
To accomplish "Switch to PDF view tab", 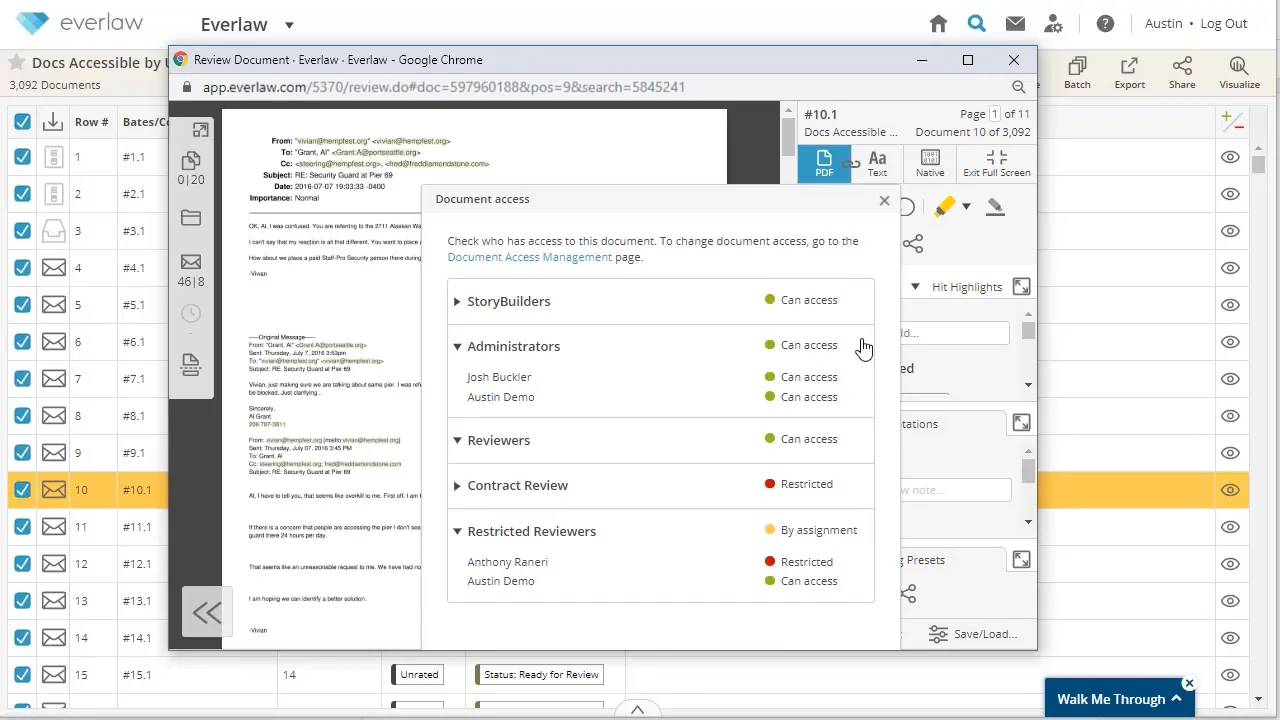I will click(824, 163).
